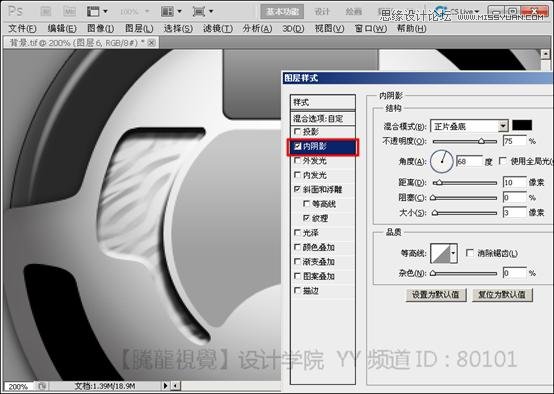Enable the 内发光 inner glow checkbox

click(297, 175)
